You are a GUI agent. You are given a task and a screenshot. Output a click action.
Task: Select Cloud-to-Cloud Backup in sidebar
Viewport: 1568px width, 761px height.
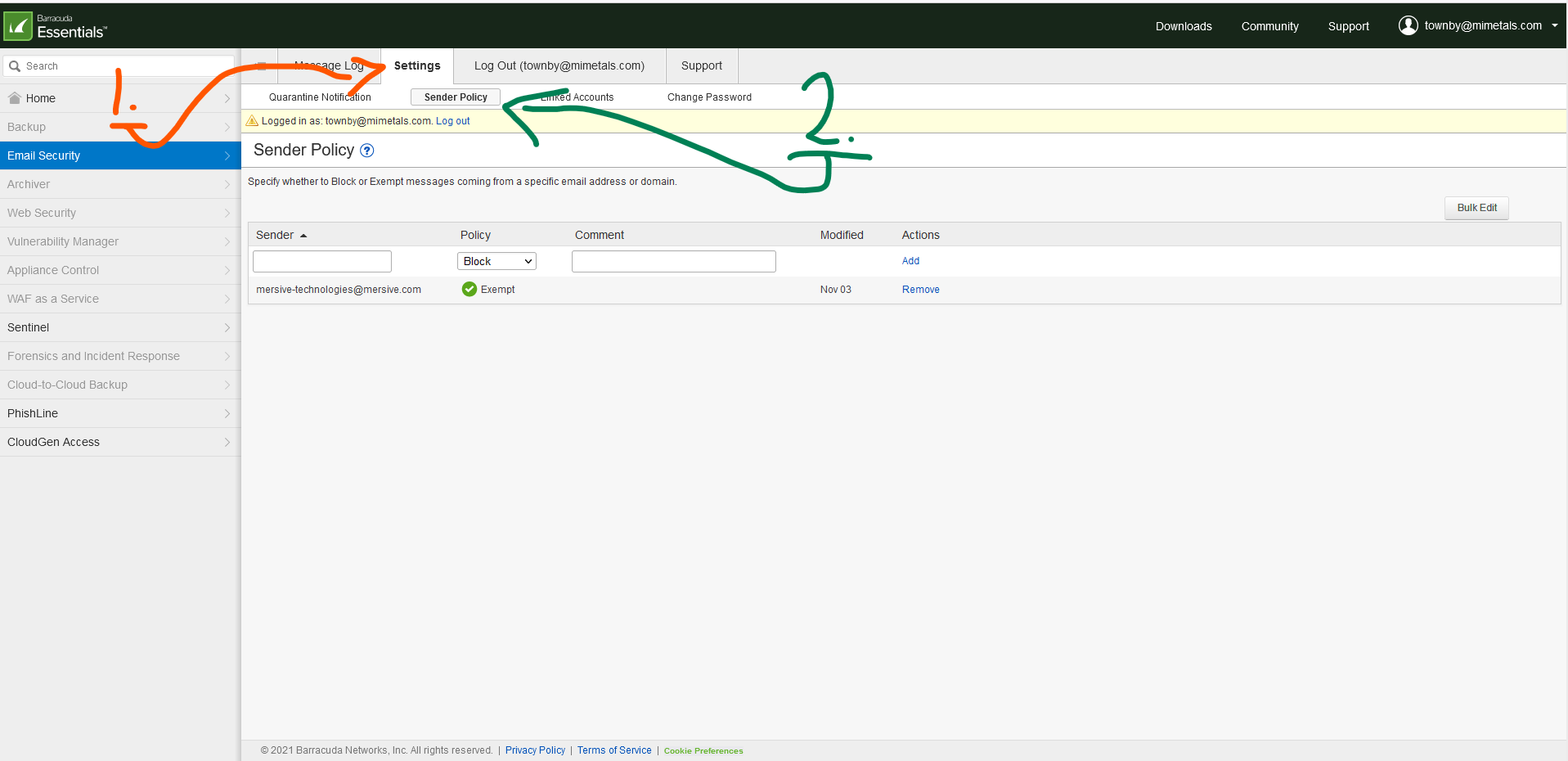pyautogui.click(x=120, y=385)
